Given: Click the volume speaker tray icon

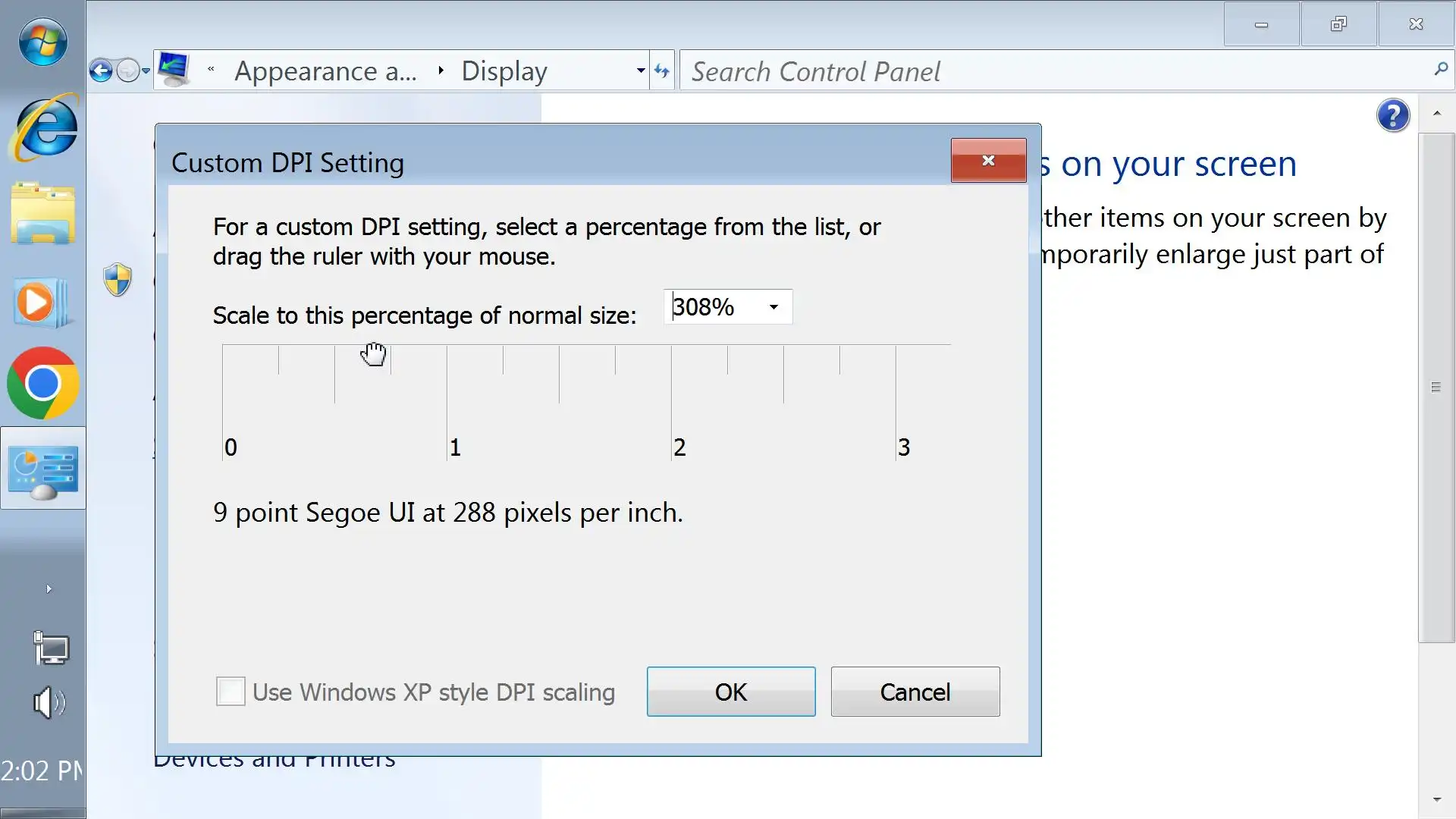Looking at the screenshot, I should 49,703.
